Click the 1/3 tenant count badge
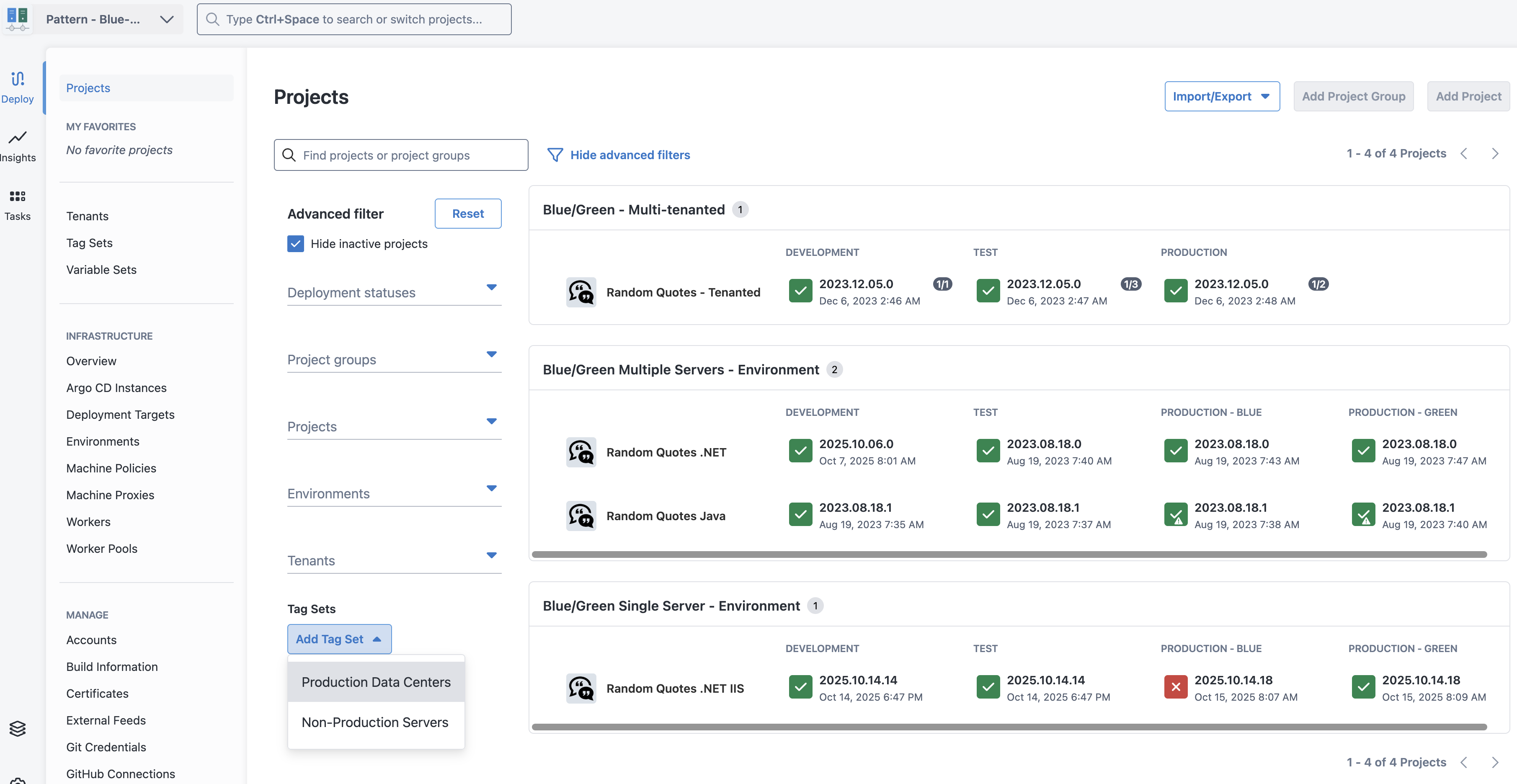1517x784 pixels. [x=1131, y=284]
